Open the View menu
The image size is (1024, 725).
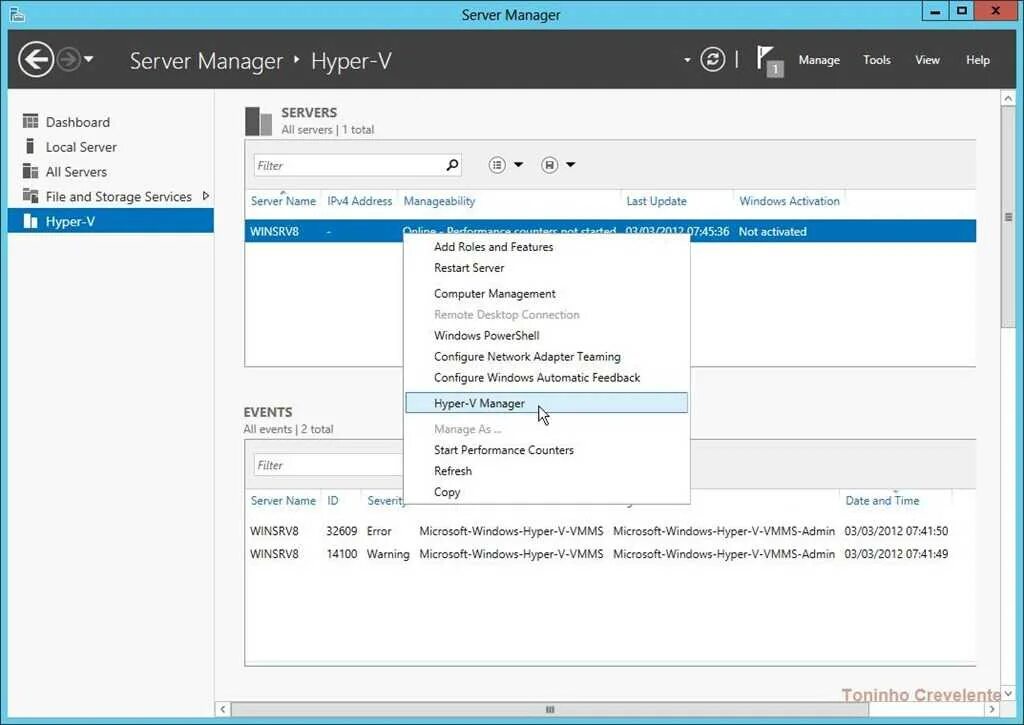click(927, 60)
